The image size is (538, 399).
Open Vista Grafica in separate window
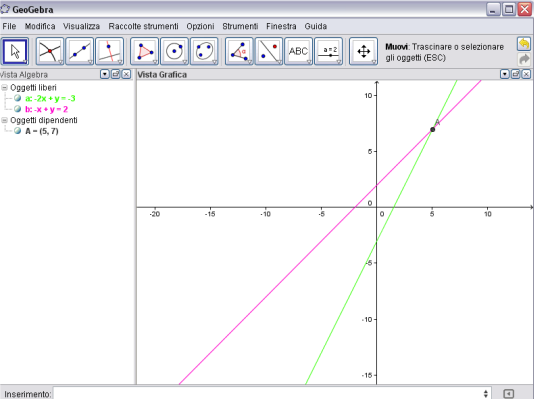pos(515,74)
